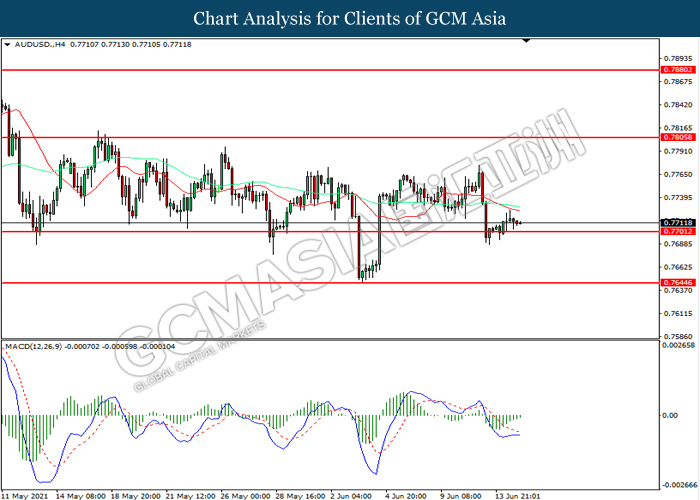Click the 9 Jun 08:00 time label
Image resolution: width=700 pixels, height=500 pixels.
click(461, 496)
